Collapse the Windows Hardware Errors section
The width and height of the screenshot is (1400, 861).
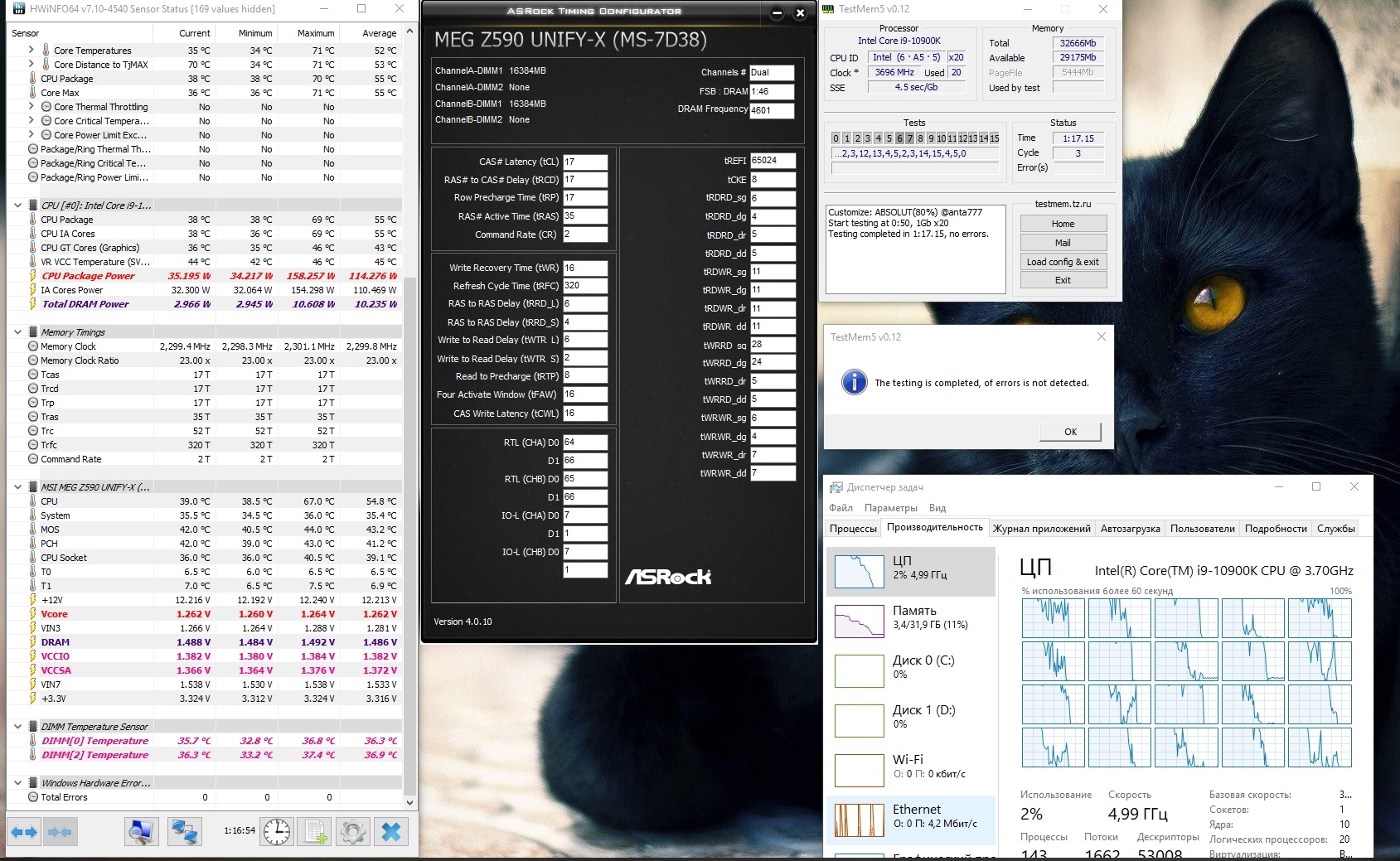click(18, 783)
